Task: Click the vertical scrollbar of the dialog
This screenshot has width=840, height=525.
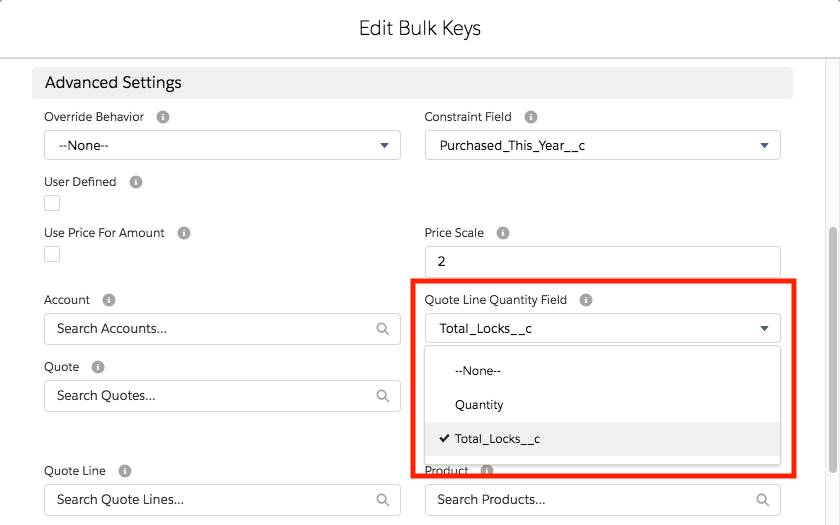Action: [833, 340]
